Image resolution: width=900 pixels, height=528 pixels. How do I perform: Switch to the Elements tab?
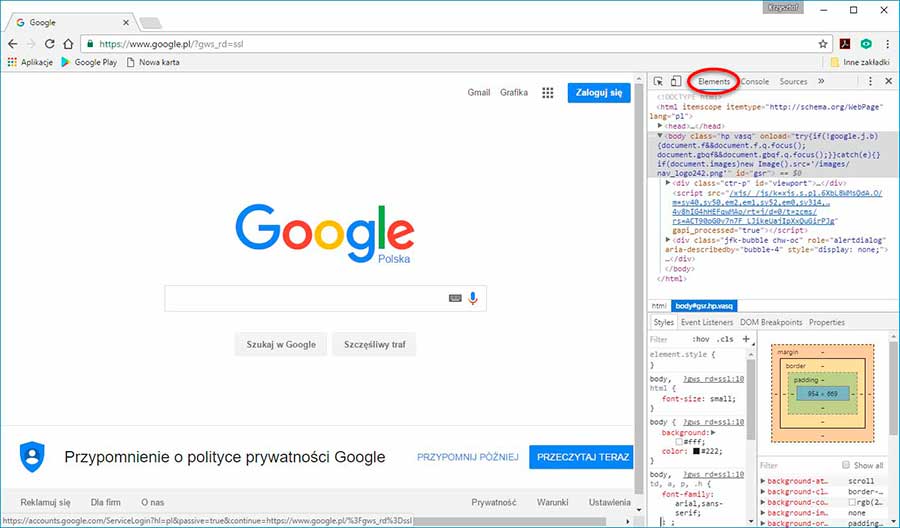click(x=714, y=81)
